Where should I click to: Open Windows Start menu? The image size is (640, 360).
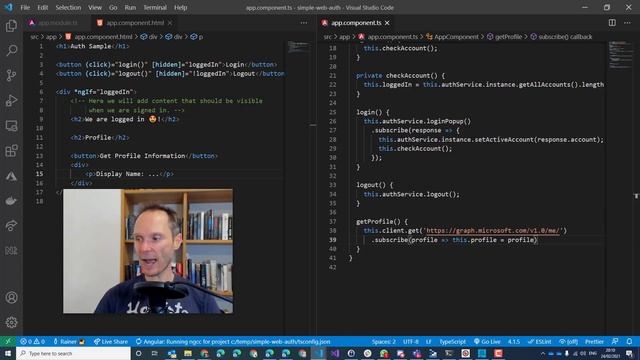(x=8, y=353)
